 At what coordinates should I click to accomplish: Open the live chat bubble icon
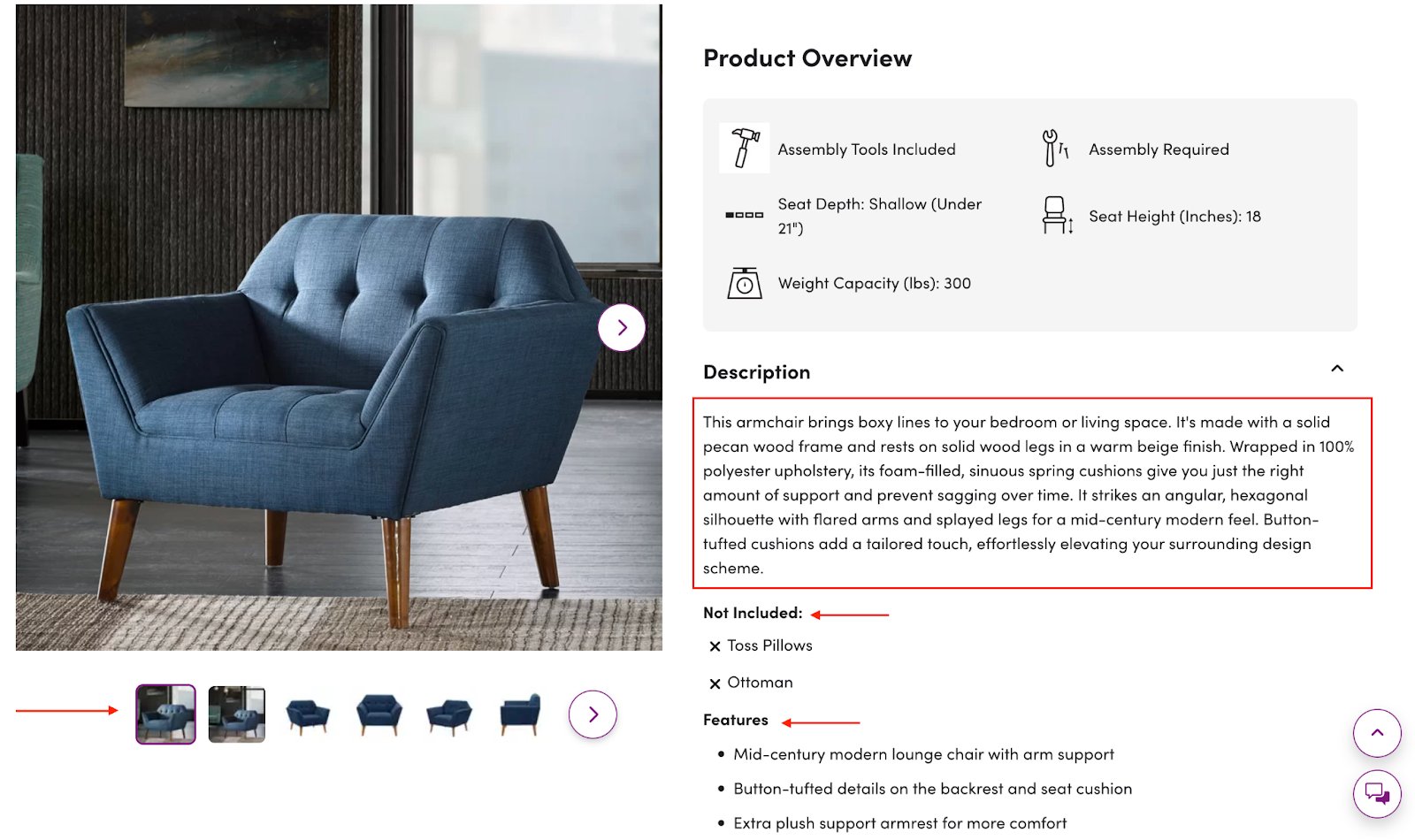click(1377, 792)
